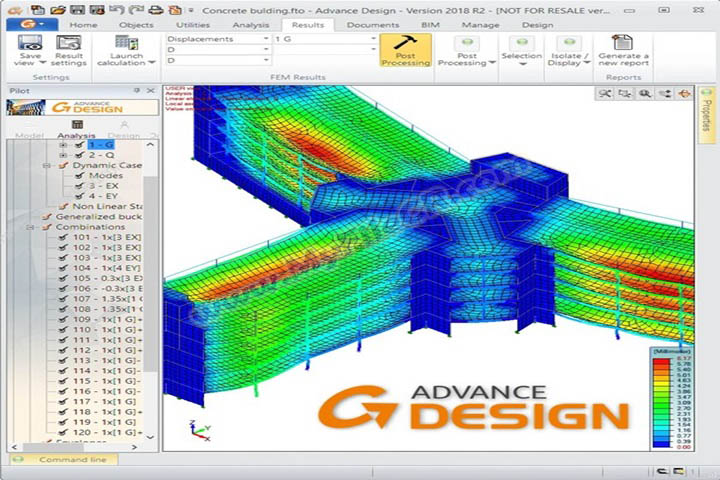
Task: Toggle the check mark for 3 - EX
Action: click(x=79, y=186)
